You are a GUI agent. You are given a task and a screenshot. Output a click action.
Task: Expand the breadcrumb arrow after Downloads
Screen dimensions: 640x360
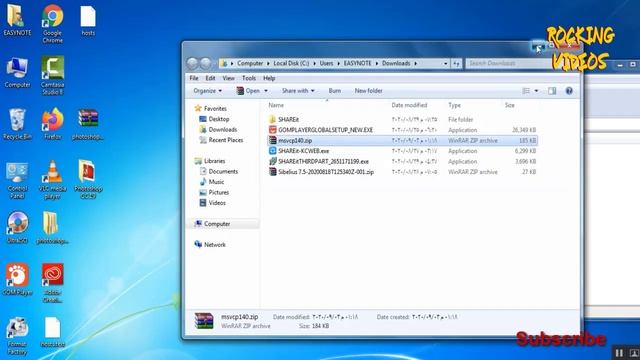tap(416, 63)
